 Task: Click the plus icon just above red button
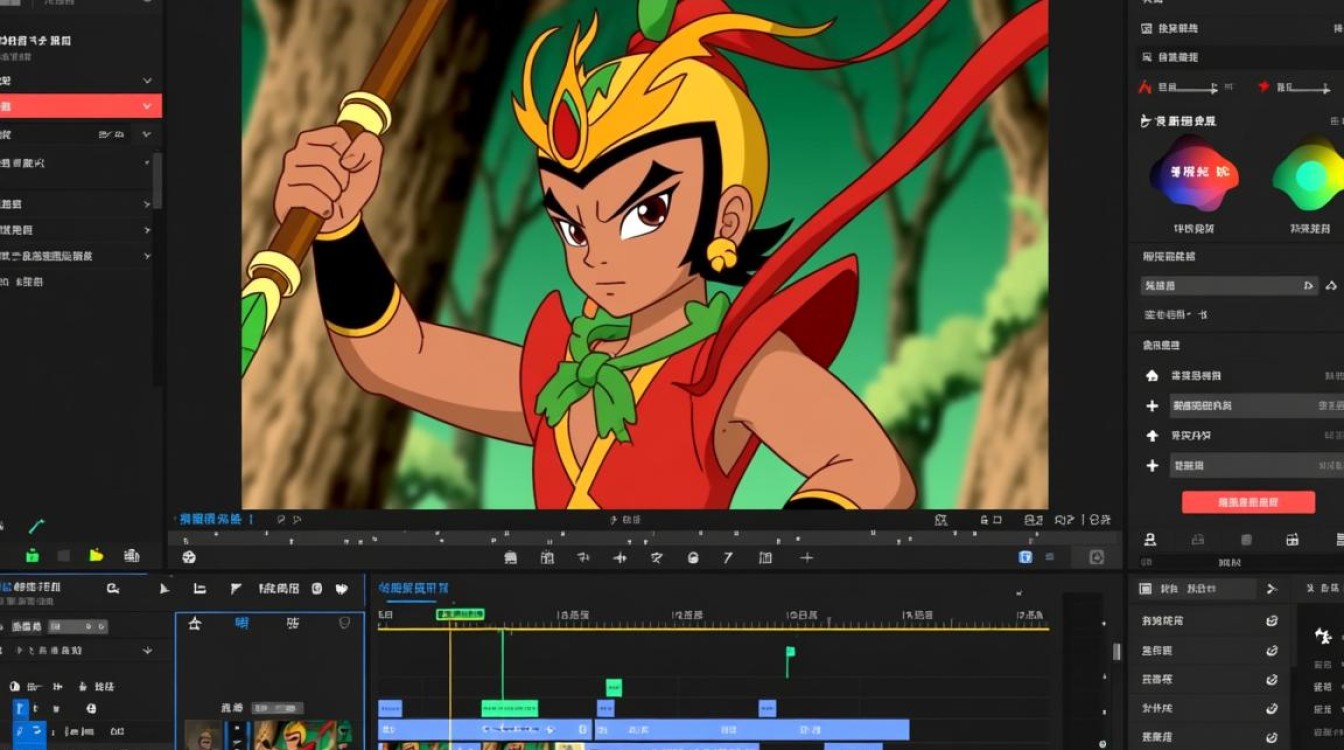1151,466
